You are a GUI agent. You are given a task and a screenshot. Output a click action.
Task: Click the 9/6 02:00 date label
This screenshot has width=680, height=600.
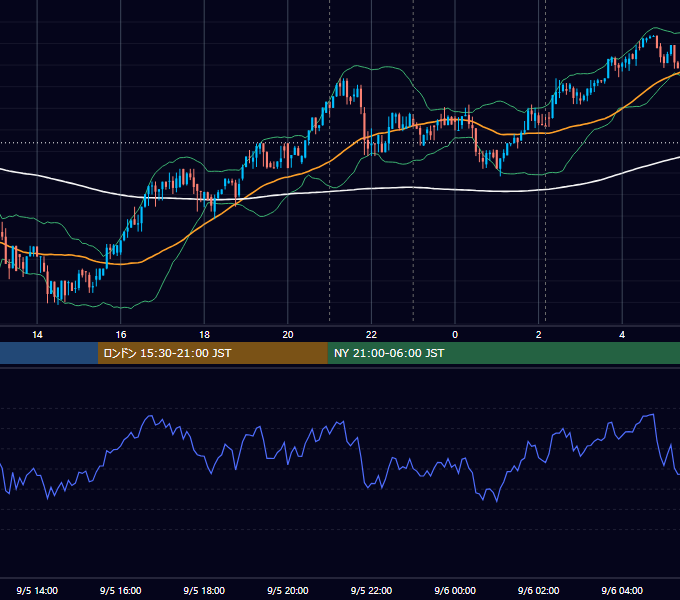(x=539, y=590)
